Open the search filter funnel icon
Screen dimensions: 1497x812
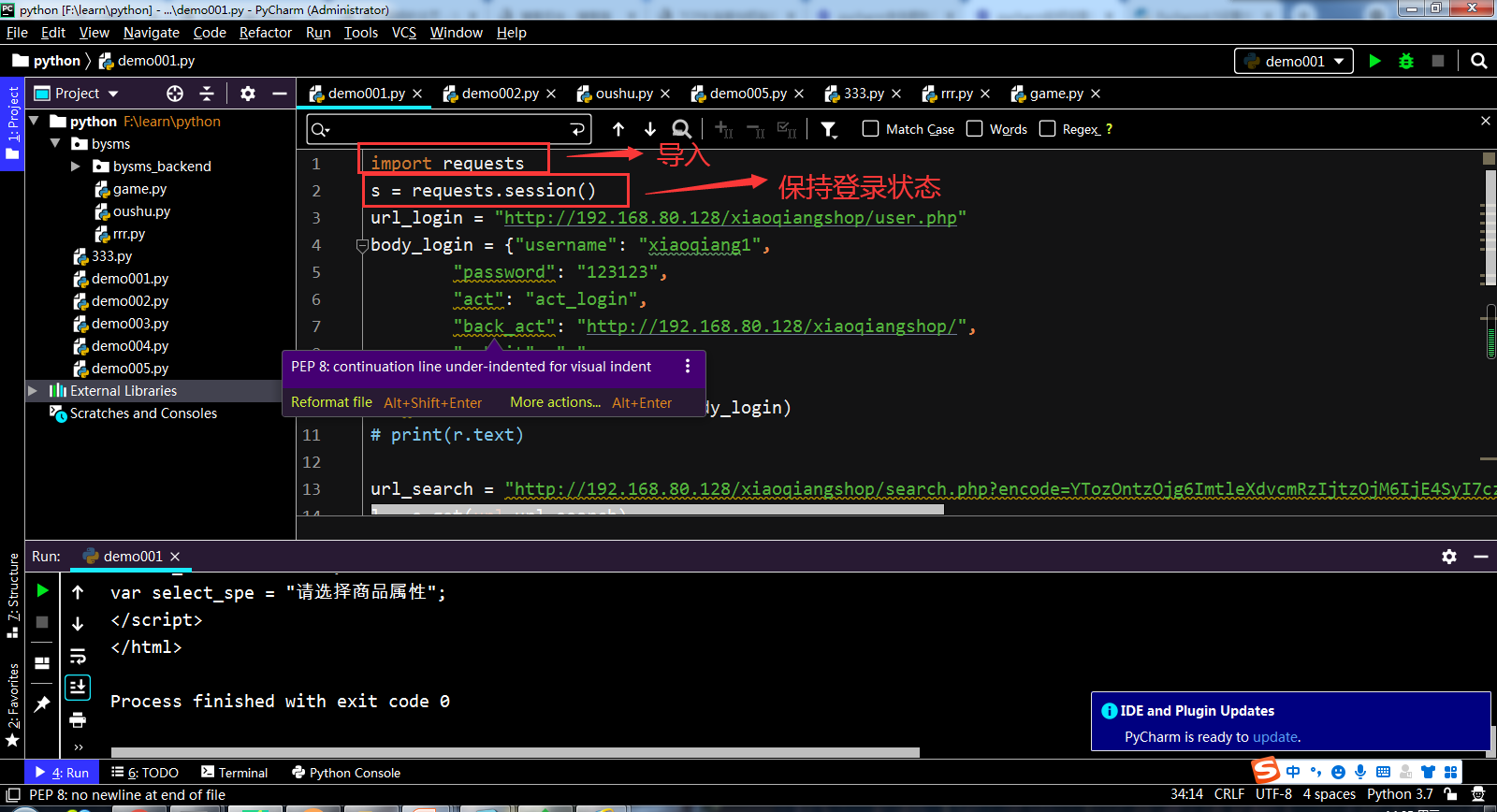829,129
